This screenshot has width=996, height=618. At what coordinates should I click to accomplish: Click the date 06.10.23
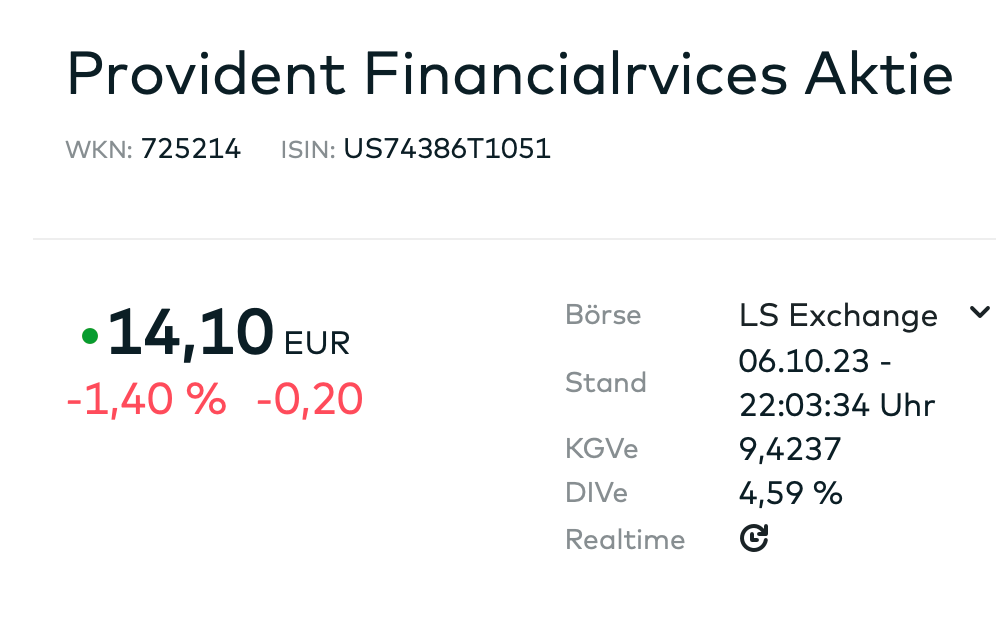804,362
